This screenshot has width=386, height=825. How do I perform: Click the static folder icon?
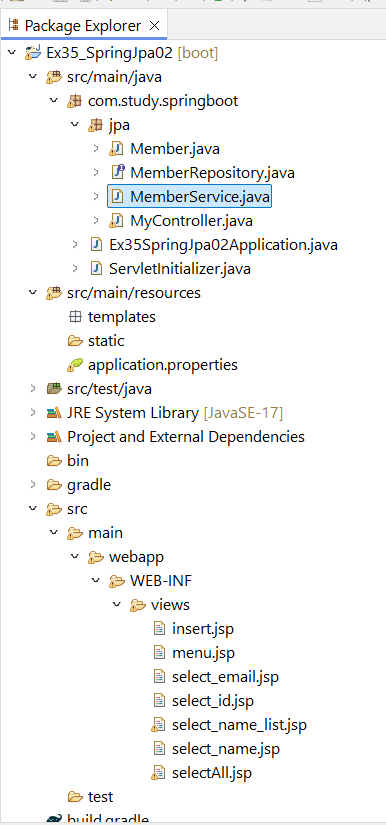76,341
